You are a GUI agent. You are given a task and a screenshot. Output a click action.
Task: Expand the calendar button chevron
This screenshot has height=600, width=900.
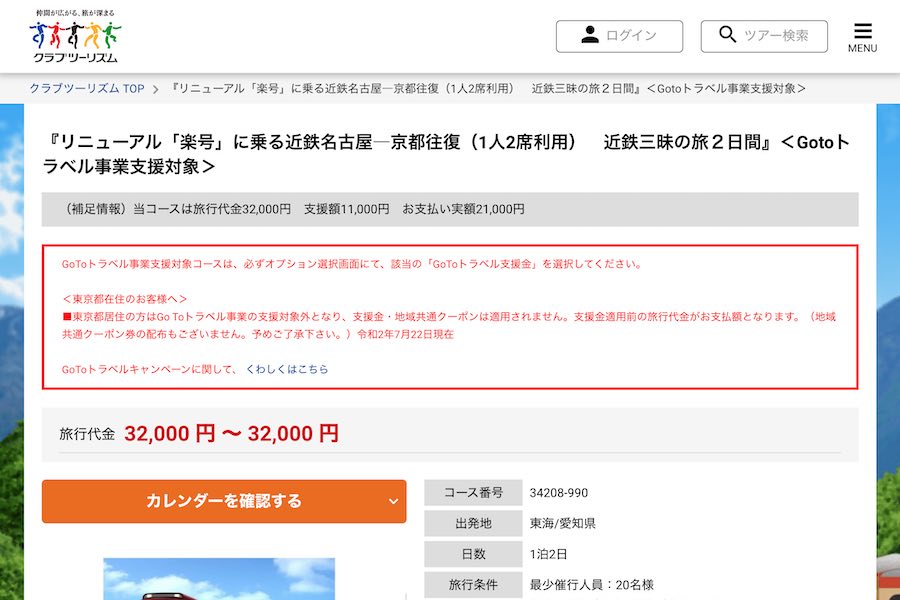(393, 501)
